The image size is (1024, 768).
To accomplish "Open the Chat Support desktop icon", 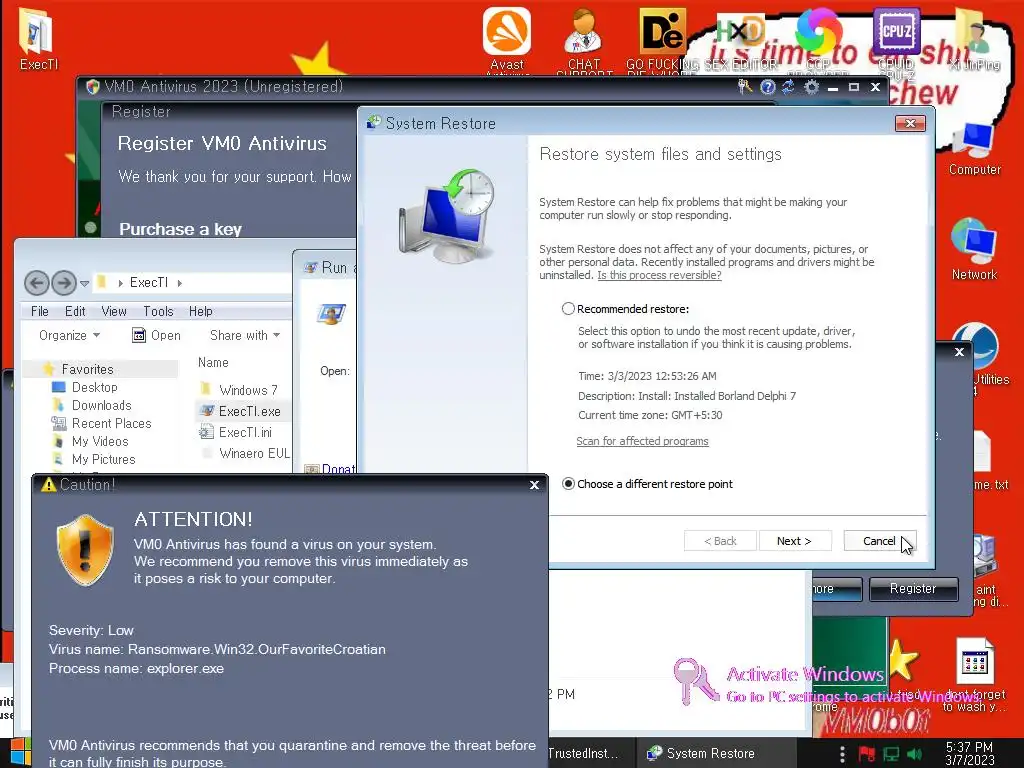I will [x=583, y=38].
